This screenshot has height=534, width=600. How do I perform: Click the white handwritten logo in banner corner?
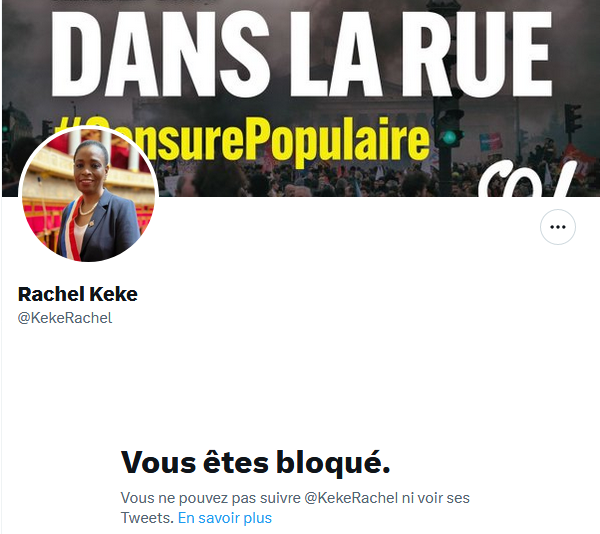[530, 178]
